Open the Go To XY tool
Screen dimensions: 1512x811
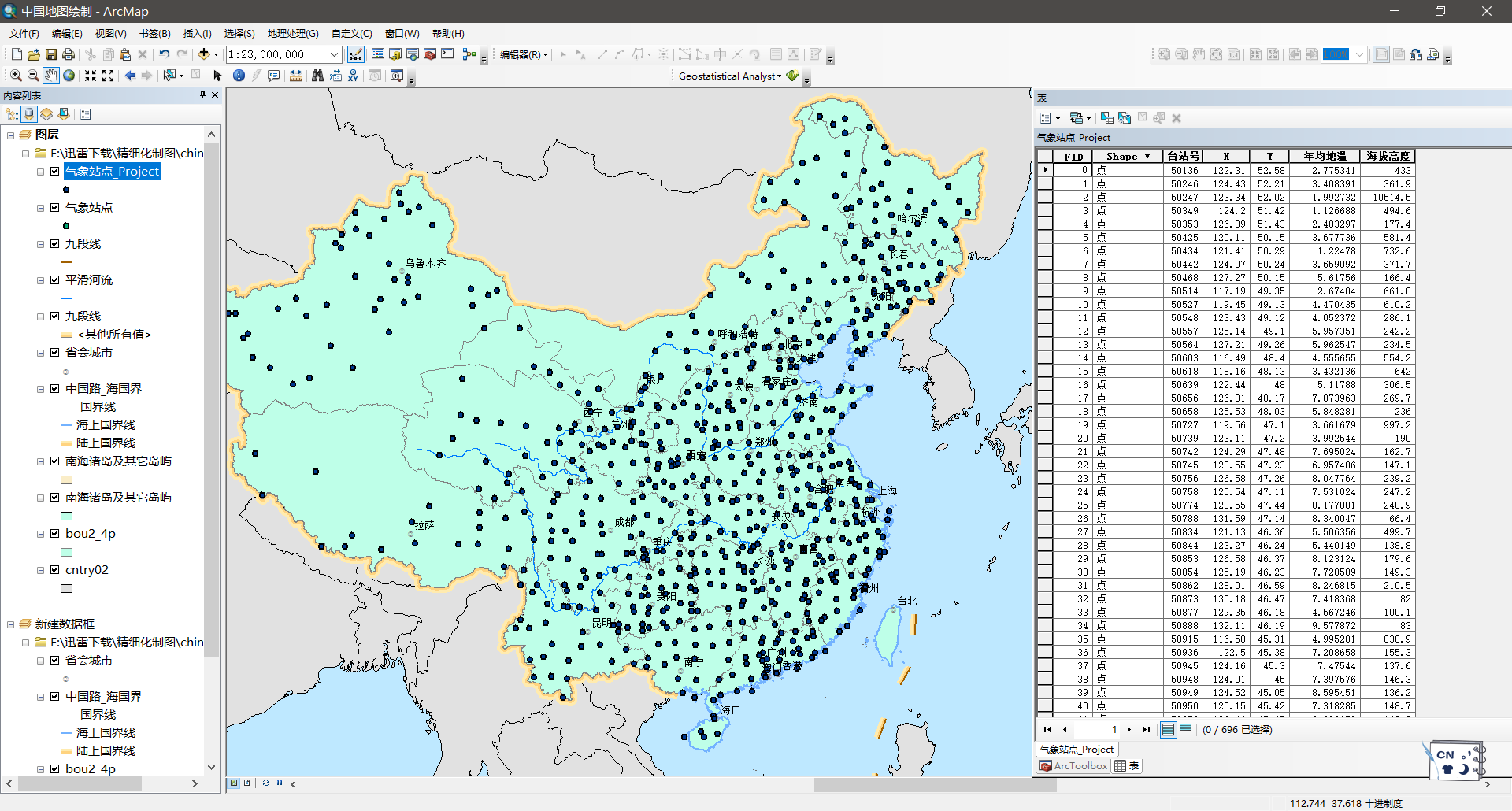point(353,76)
